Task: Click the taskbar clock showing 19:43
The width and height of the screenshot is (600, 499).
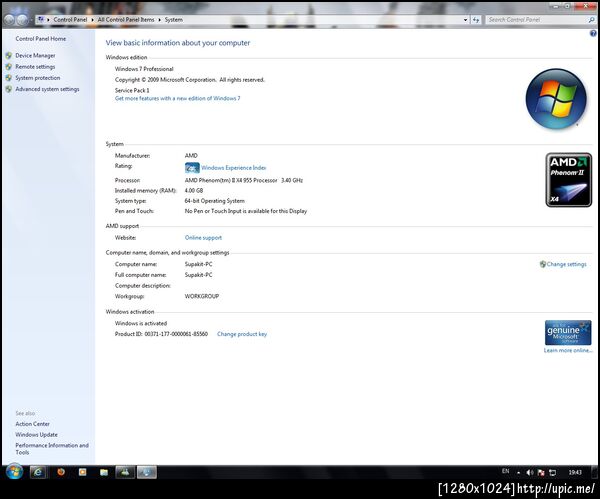Action: (x=575, y=473)
